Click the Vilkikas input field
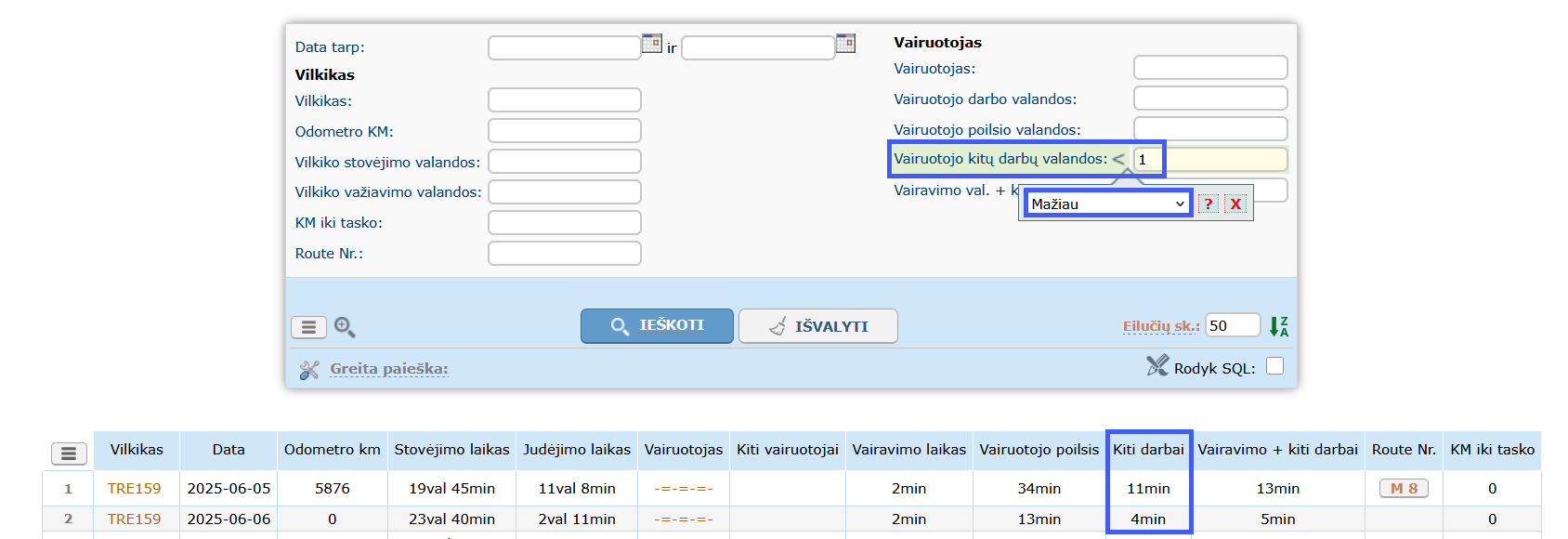The height and width of the screenshot is (539, 1568). pyautogui.click(x=565, y=100)
